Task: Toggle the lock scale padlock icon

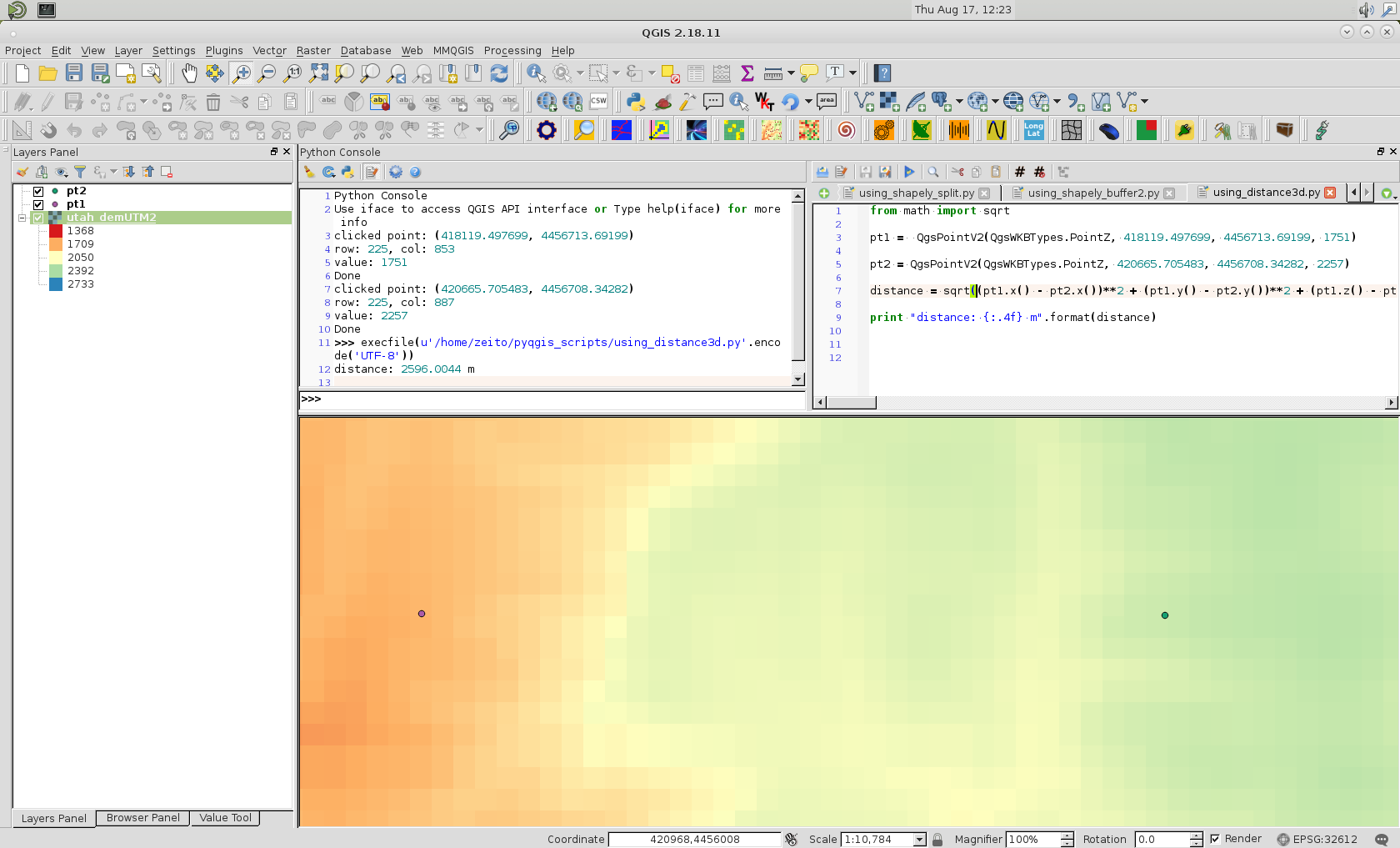Action: 937,840
